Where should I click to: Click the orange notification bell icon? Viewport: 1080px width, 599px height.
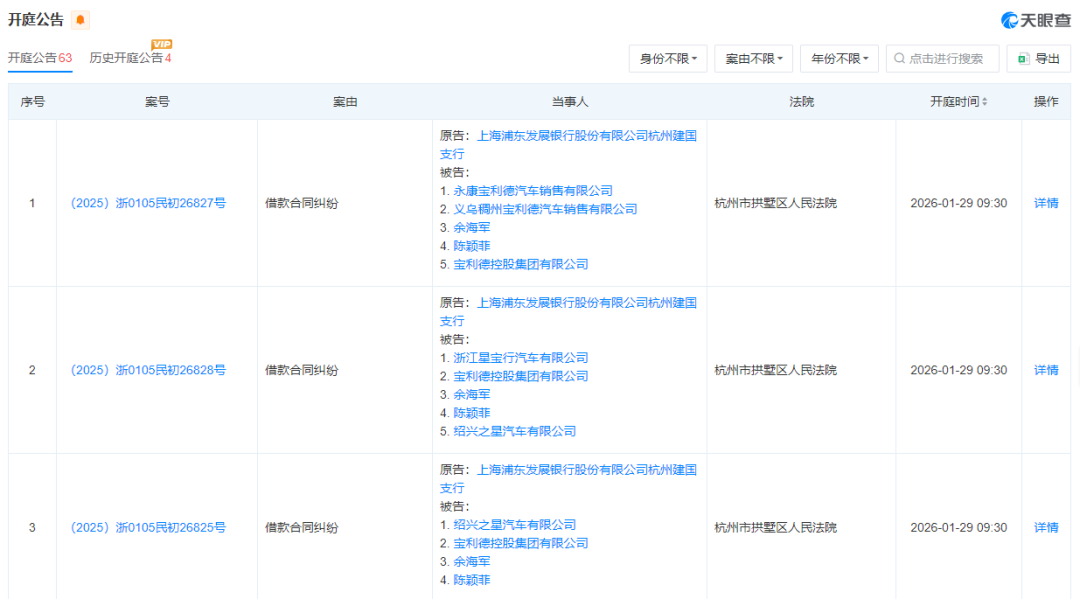(x=81, y=20)
